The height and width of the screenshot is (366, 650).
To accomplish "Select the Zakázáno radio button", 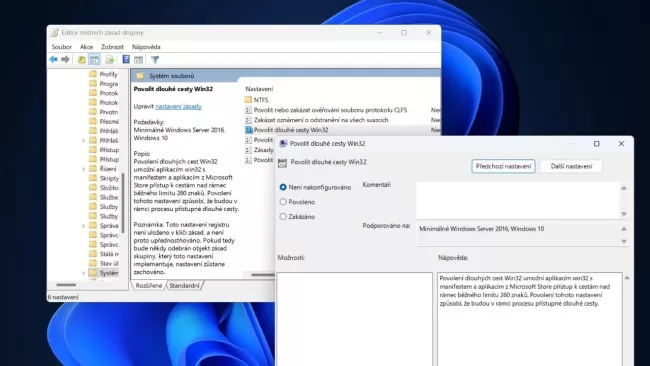I will coord(283,217).
